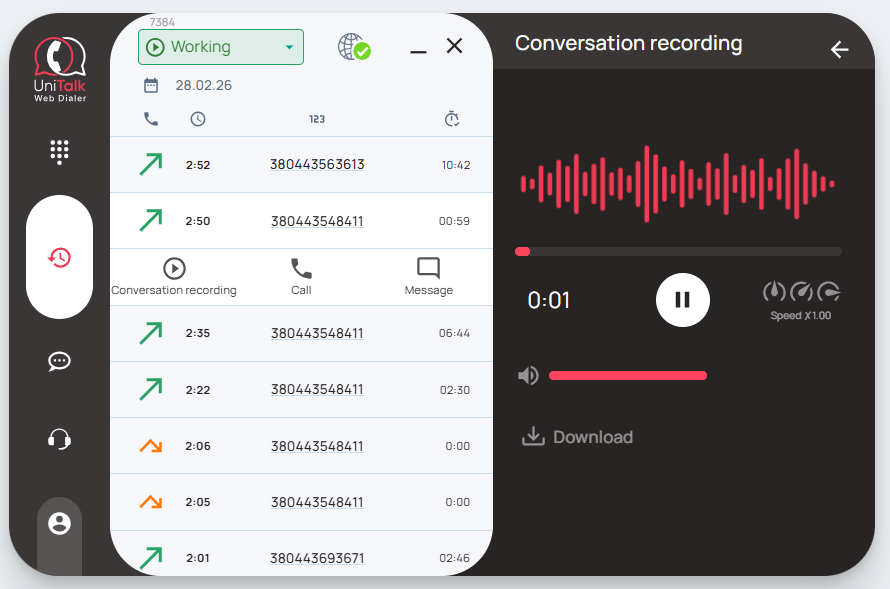Viewport: 890px width, 589px height.
Task: Call back using the Call button
Action: coord(301,276)
